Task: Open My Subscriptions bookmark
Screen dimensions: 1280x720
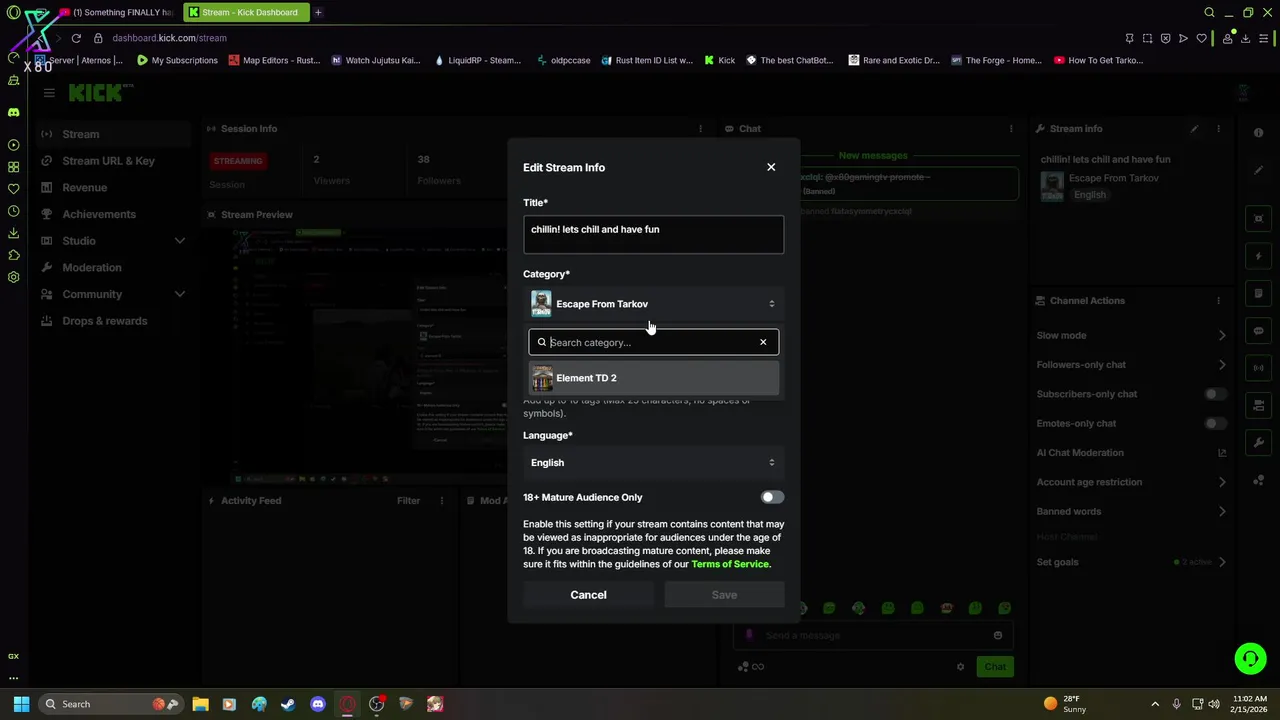Action: tap(177, 60)
